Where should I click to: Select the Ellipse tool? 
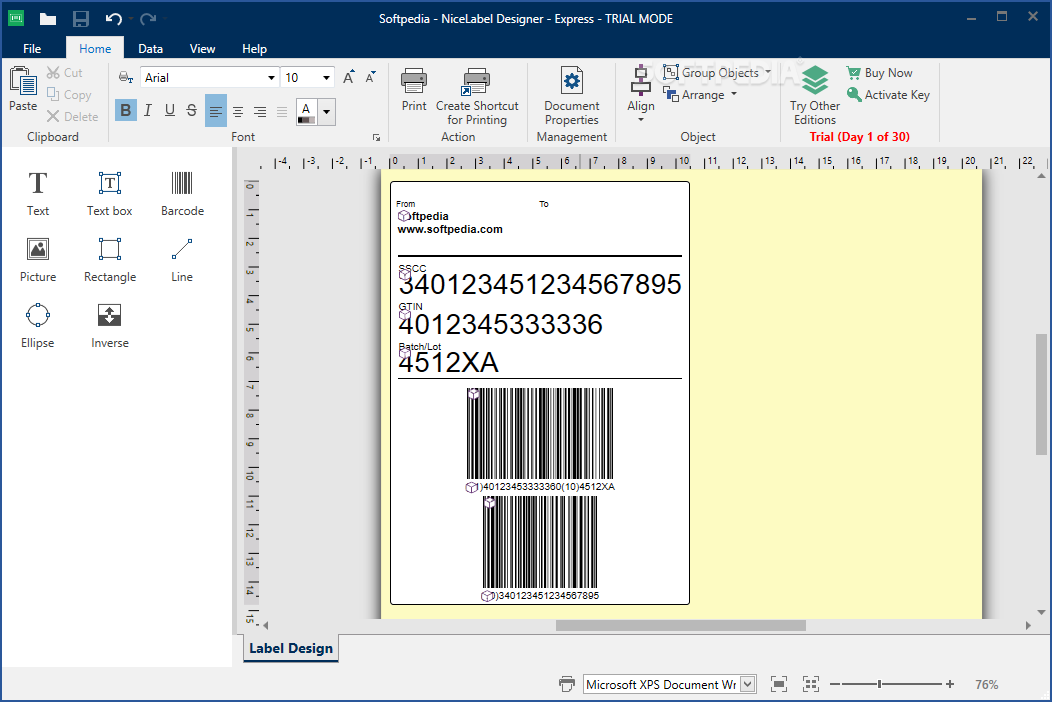[38, 325]
